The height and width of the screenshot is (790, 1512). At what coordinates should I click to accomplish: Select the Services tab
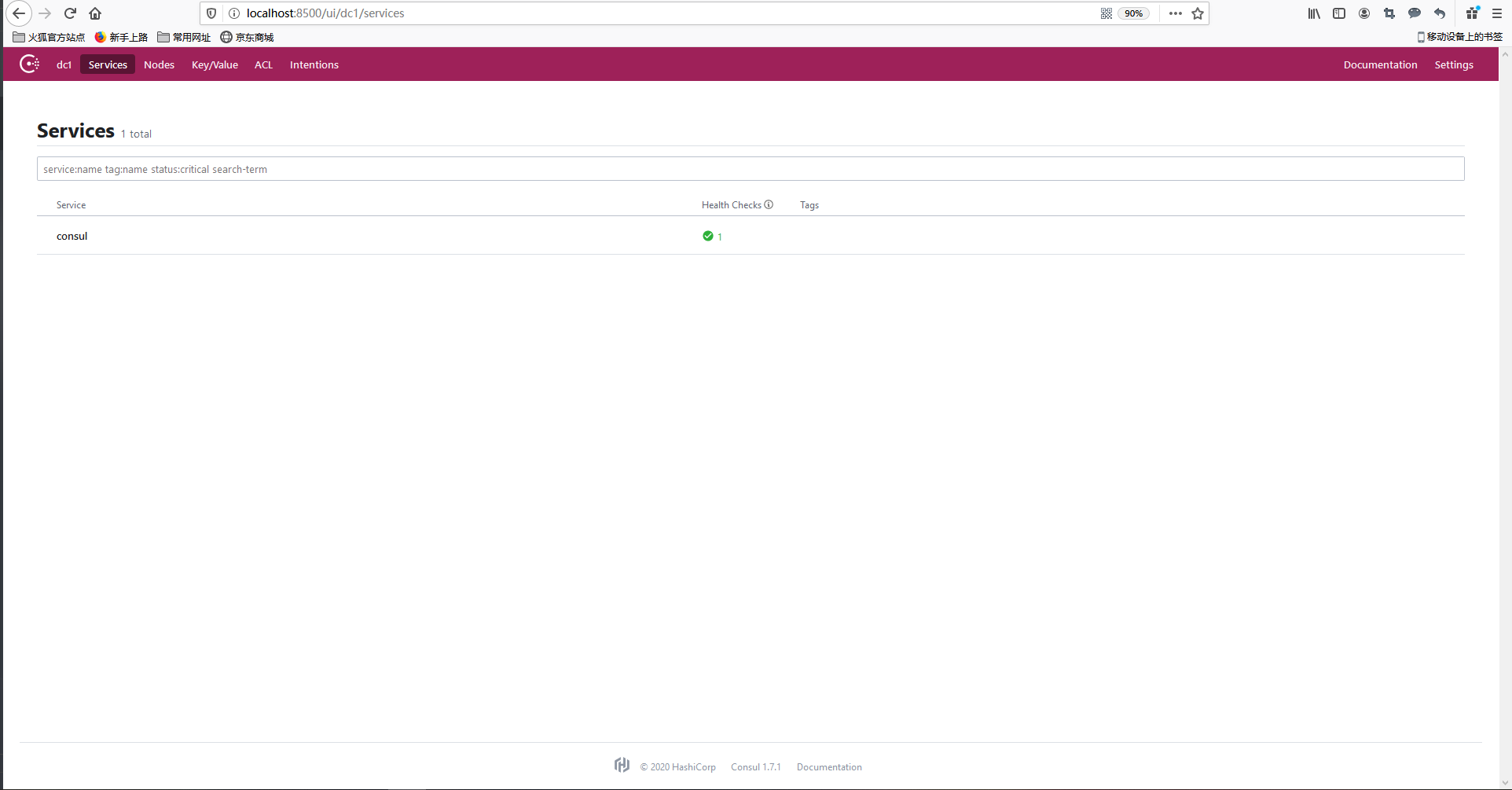108,64
